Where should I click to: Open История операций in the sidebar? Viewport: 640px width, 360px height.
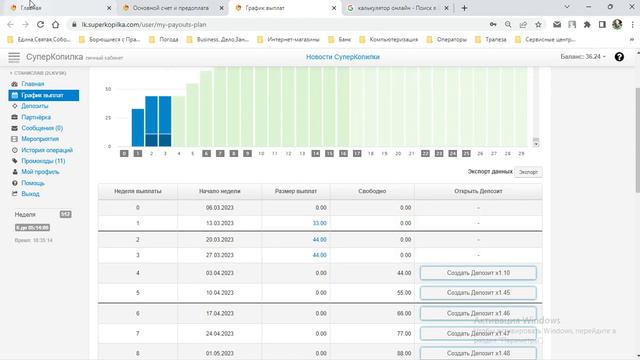(x=47, y=150)
